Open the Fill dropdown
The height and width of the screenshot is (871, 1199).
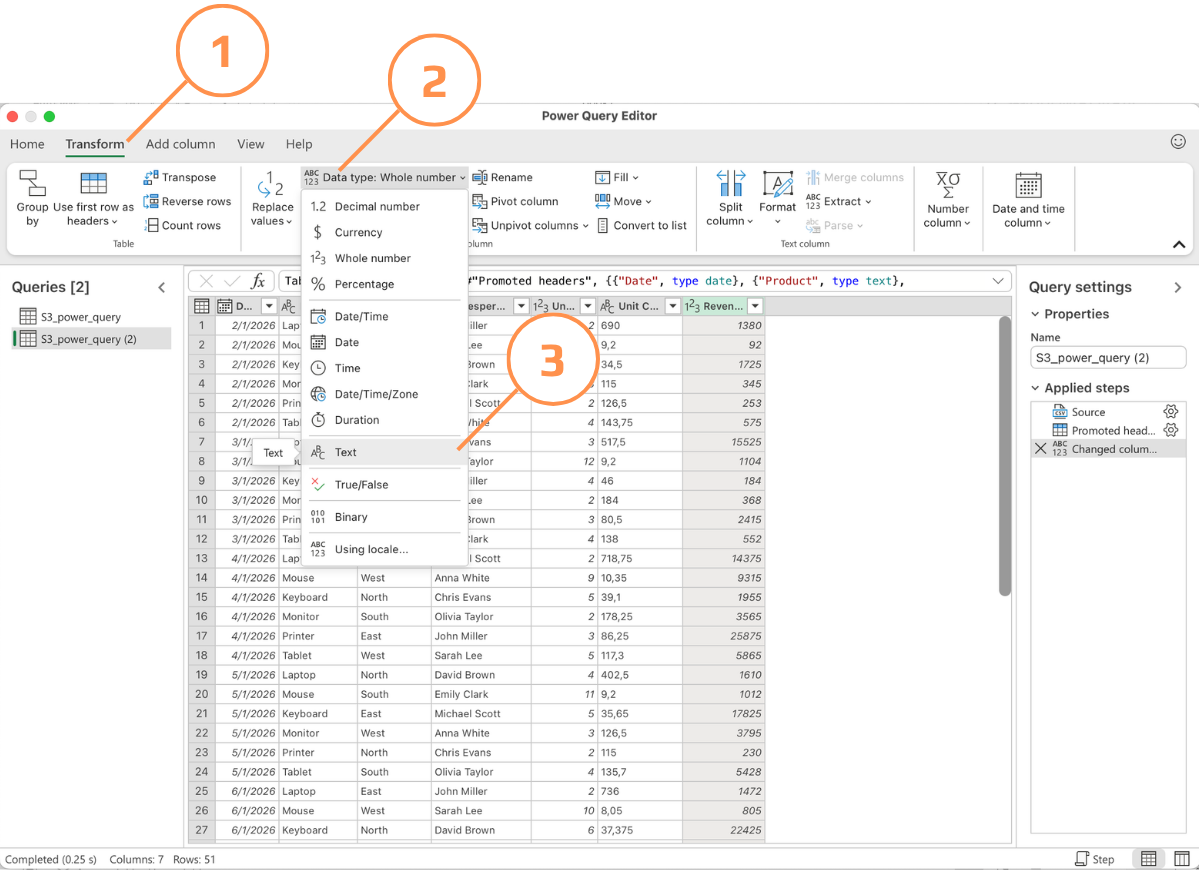pos(616,177)
